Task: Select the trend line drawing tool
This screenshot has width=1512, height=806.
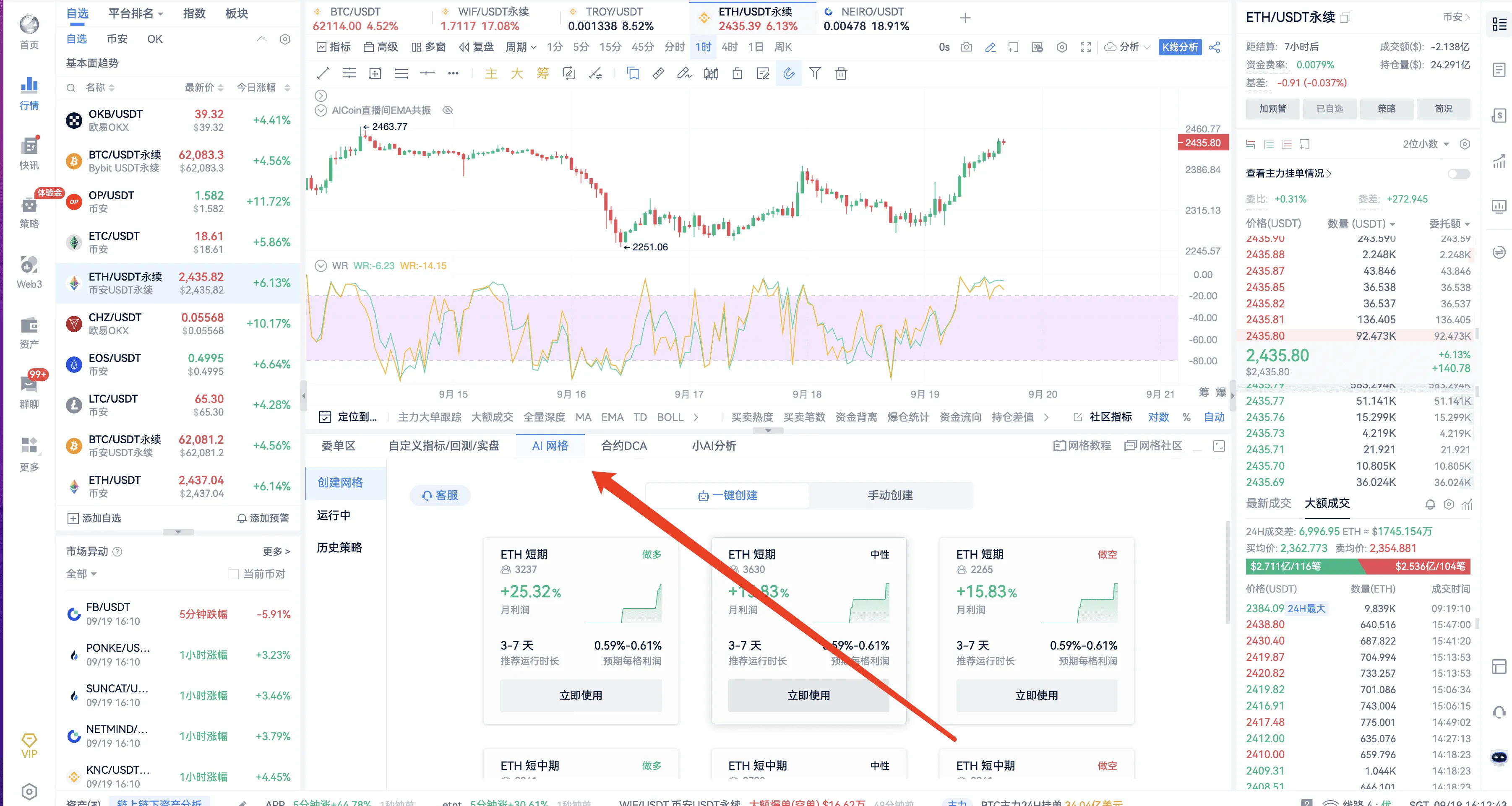Action: [x=323, y=73]
